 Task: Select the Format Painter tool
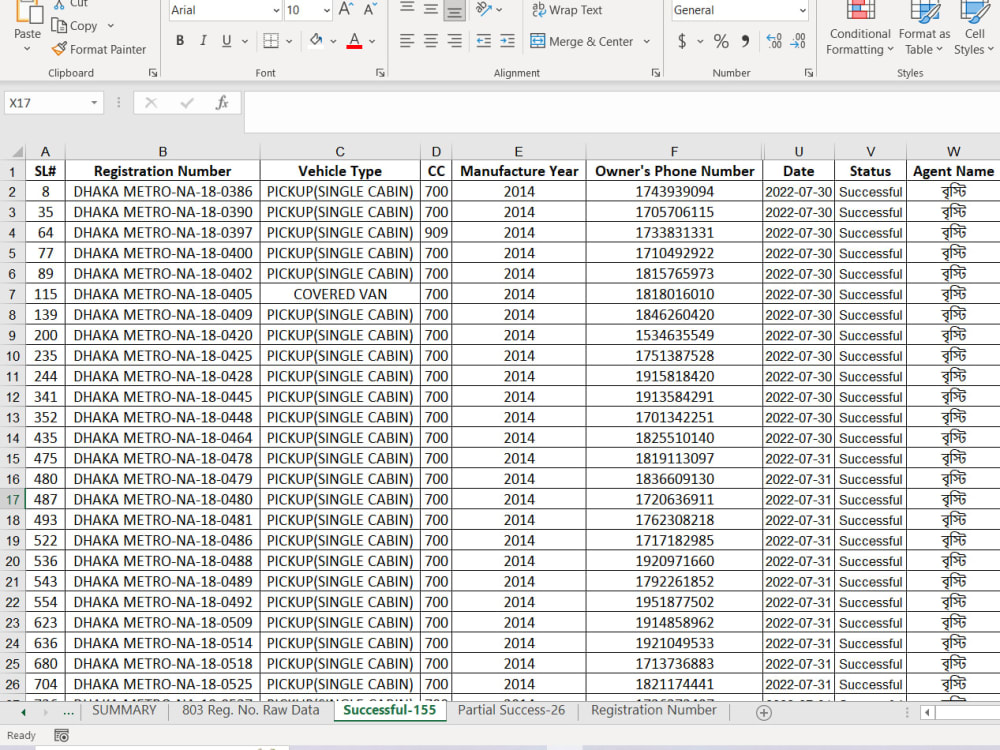pyautogui.click(x=97, y=48)
